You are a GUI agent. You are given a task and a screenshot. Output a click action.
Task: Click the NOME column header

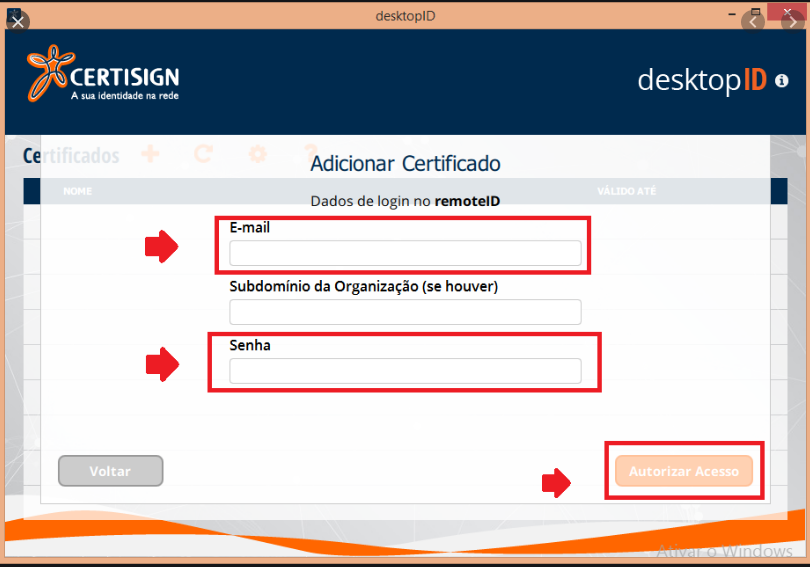[x=77, y=191]
